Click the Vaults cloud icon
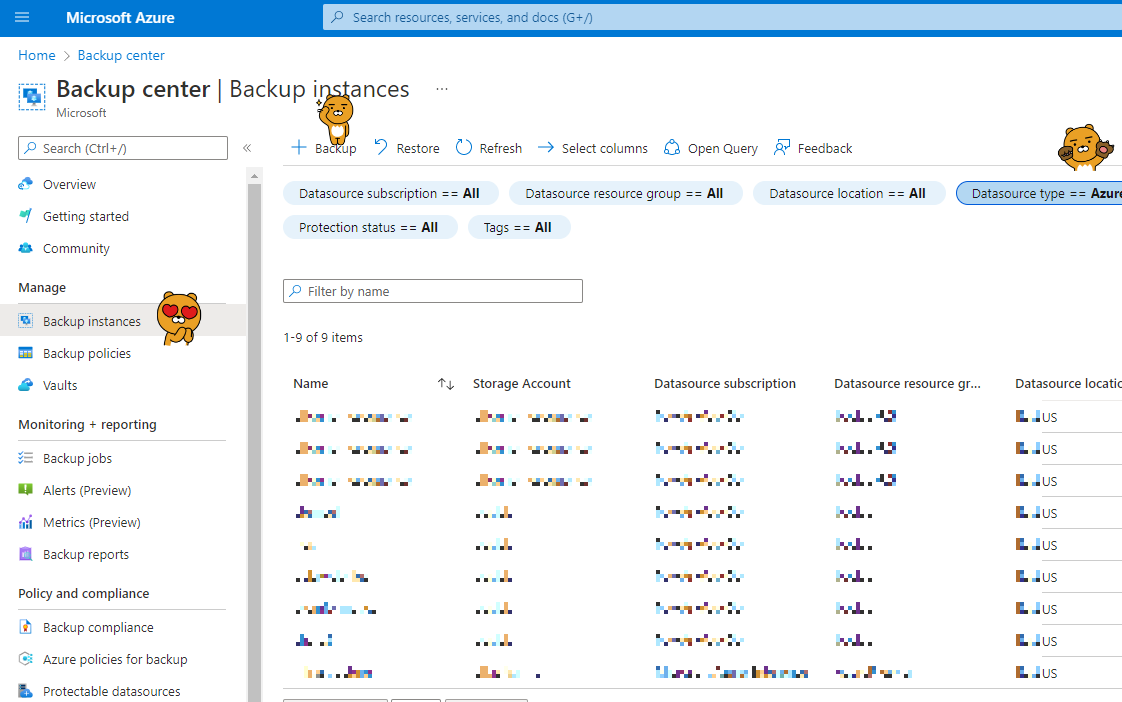Image resolution: width=1122 pixels, height=702 pixels. click(x=26, y=385)
